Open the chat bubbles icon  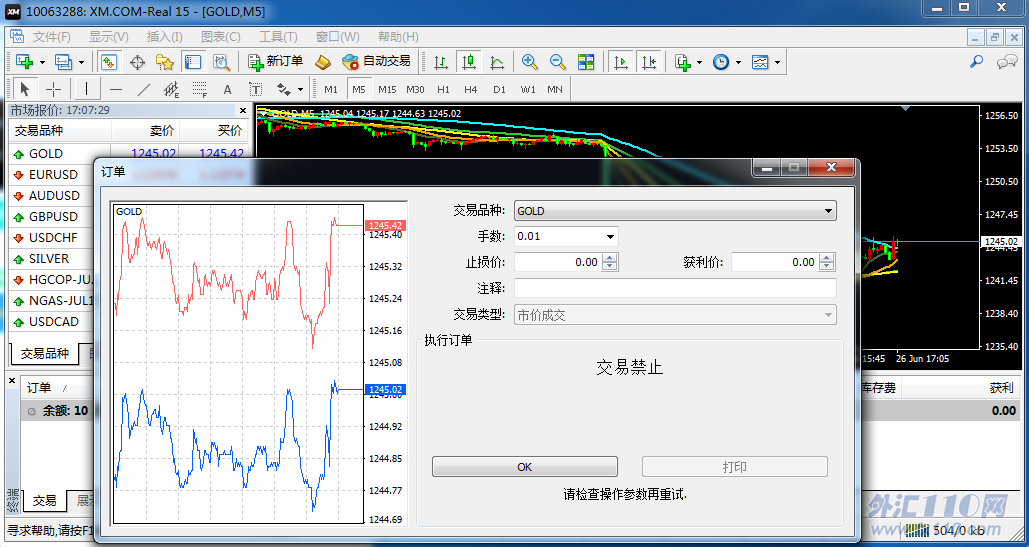point(1007,62)
